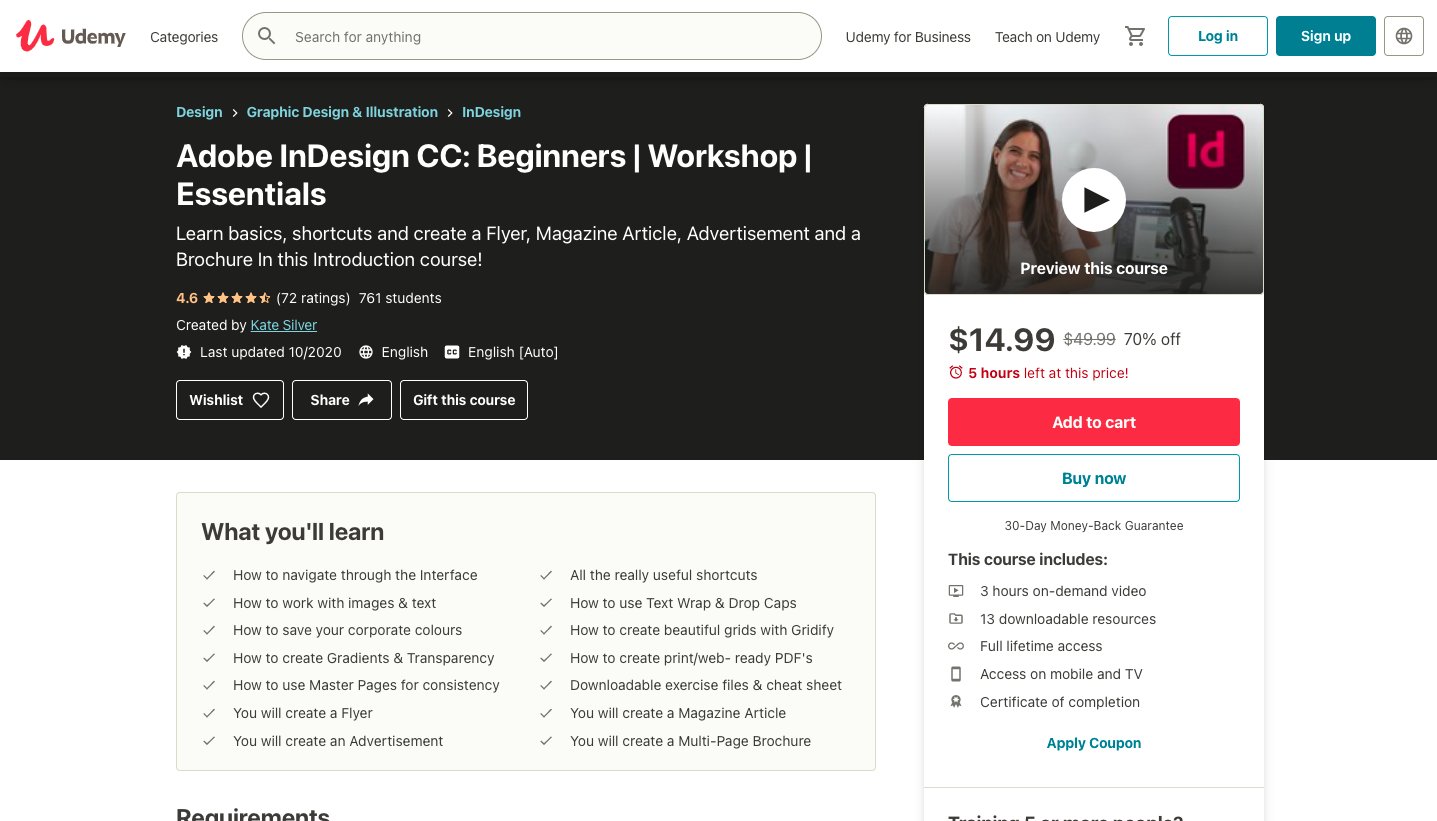The width and height of the screenshot is (1437, 821).
Task: Click 'How to save your corporate colours'
Action: coord(348,630)
